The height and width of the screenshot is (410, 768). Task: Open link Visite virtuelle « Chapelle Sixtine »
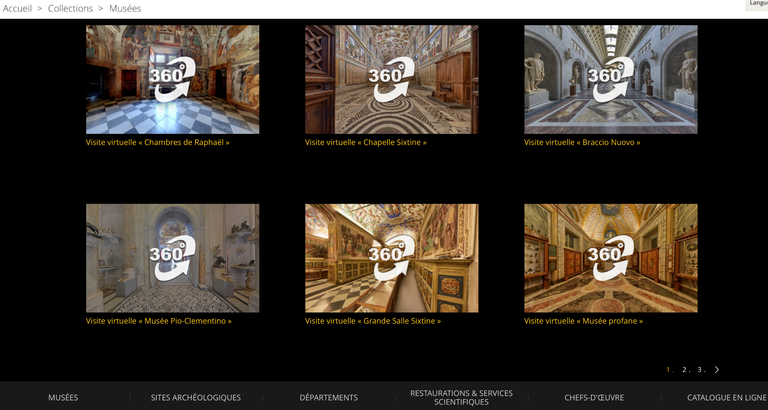click(365, 143)
